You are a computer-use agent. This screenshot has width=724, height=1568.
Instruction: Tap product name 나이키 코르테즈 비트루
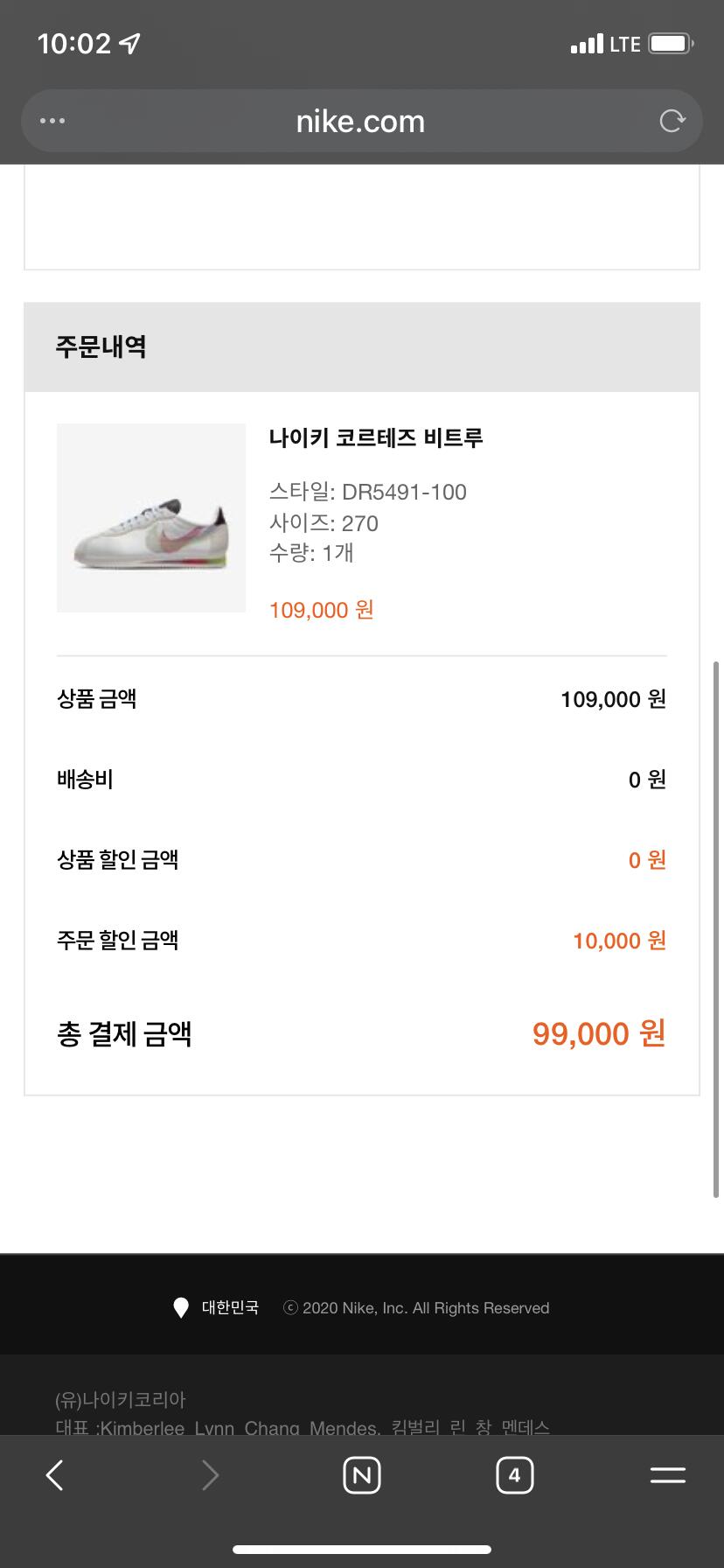(376, 437)
